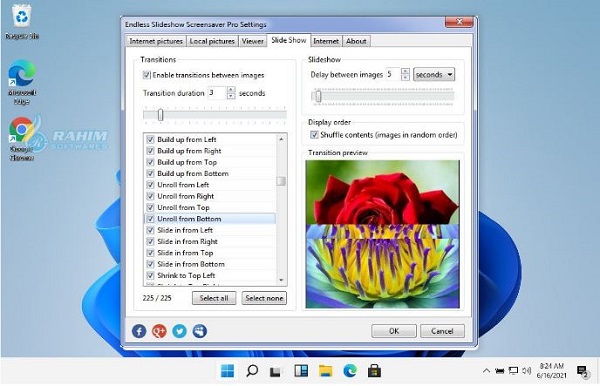Viewport: 600px width, 386px height.
Task: Click the blue group share icon
Action: coord(200,331)
